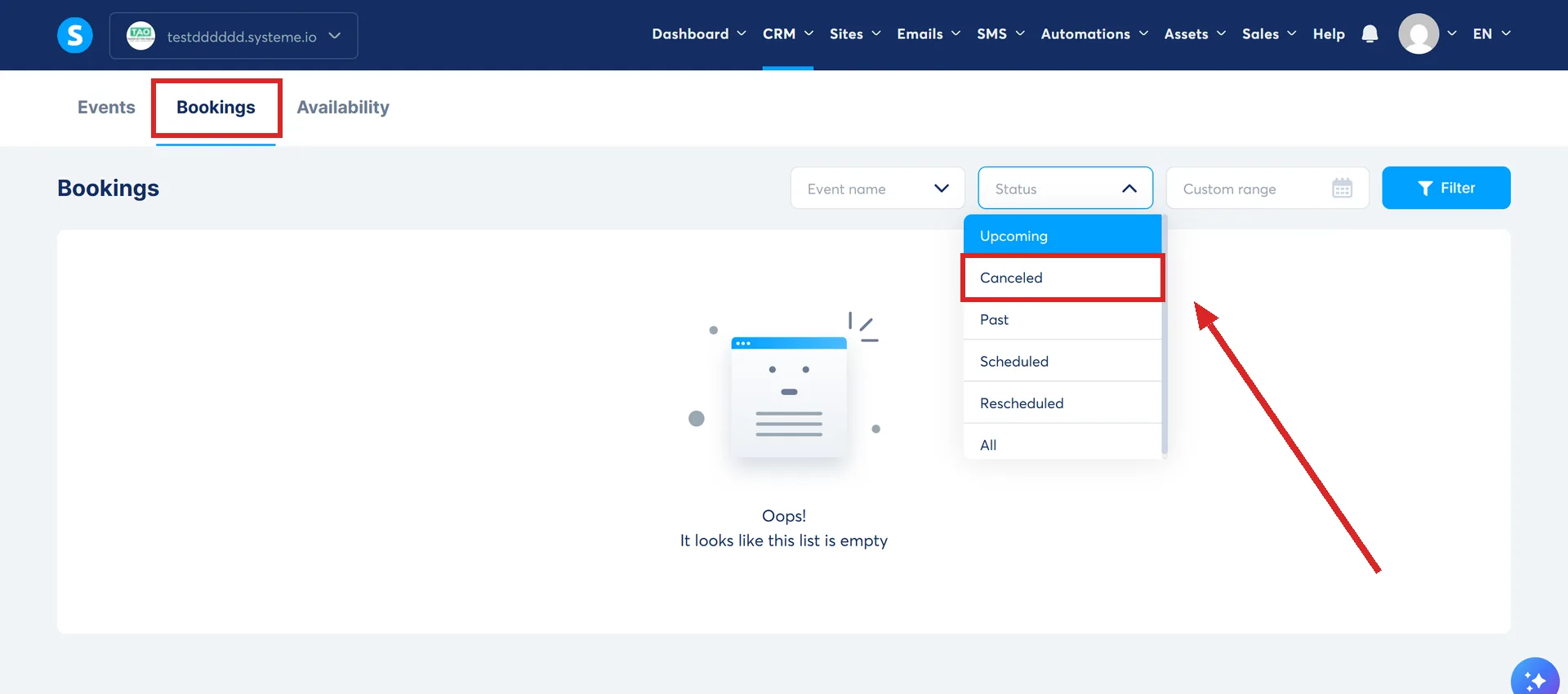Choose All status option
Image resolution: width=1568 pixels, height=694 pixels.
(x=1062, y=443)
